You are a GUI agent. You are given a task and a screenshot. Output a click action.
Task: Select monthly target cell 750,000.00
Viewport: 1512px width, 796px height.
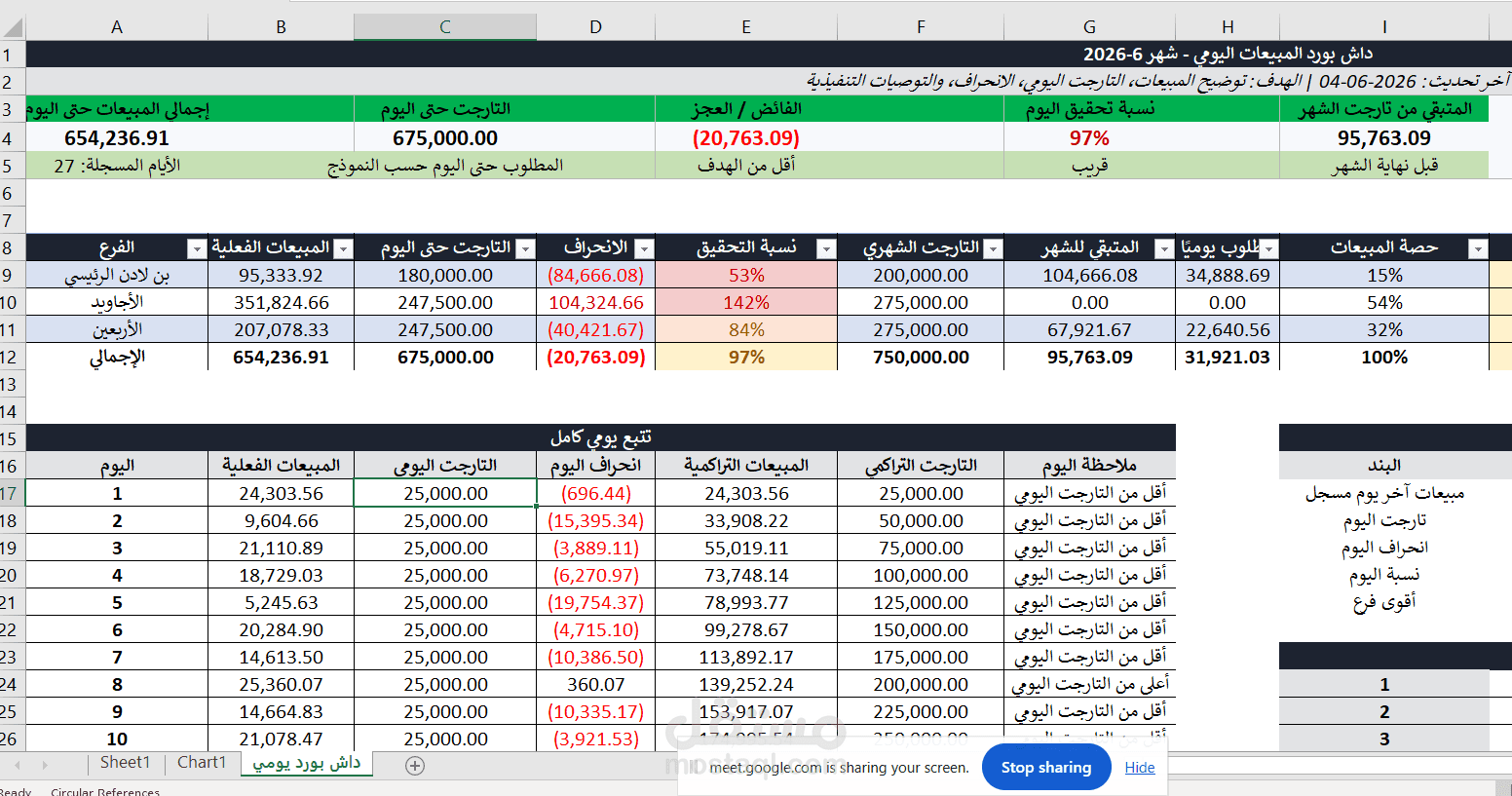point(921,358)
